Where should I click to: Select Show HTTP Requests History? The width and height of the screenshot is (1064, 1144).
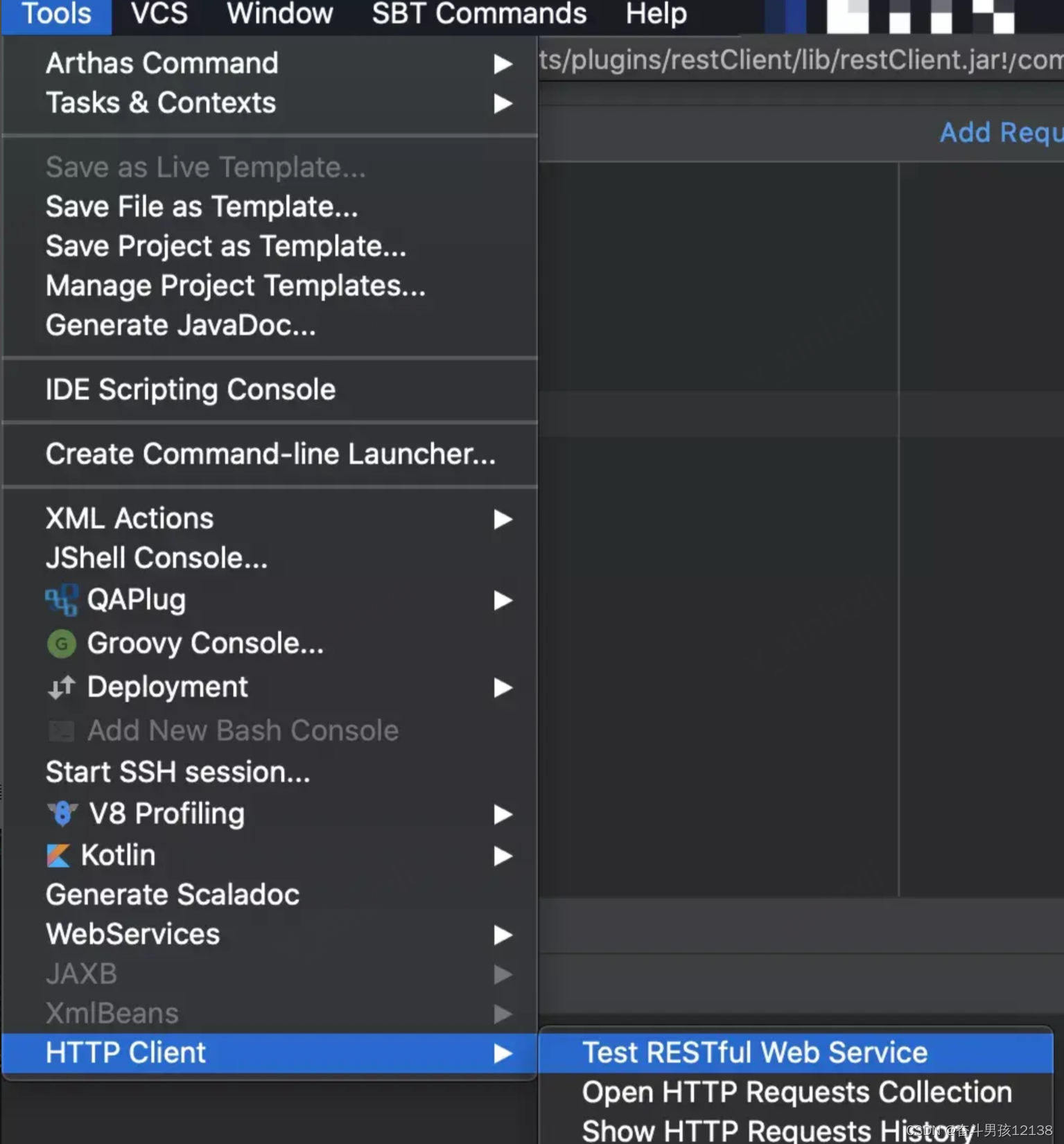point(796,1129)
